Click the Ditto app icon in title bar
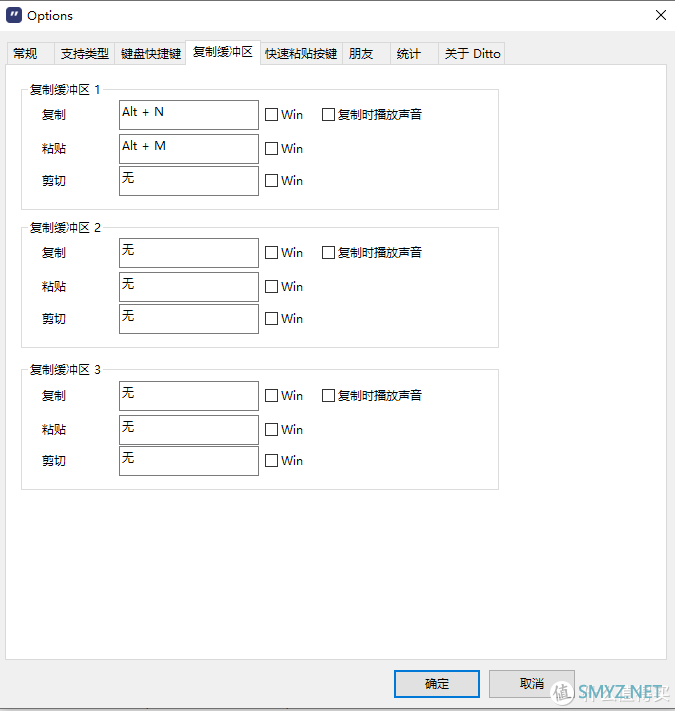 [14, 15]
